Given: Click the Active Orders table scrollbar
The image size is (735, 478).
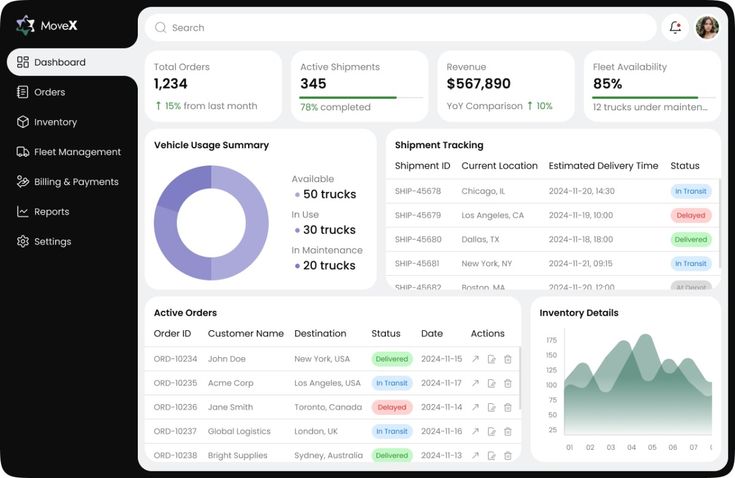Looking at the screenshot, I should 520,378.
